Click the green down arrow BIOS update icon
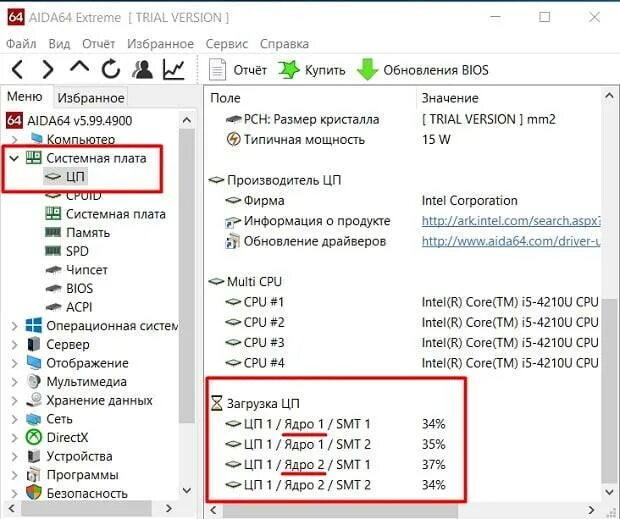The width and height of the screenshot is (620, 519). [x=367, y=70]
